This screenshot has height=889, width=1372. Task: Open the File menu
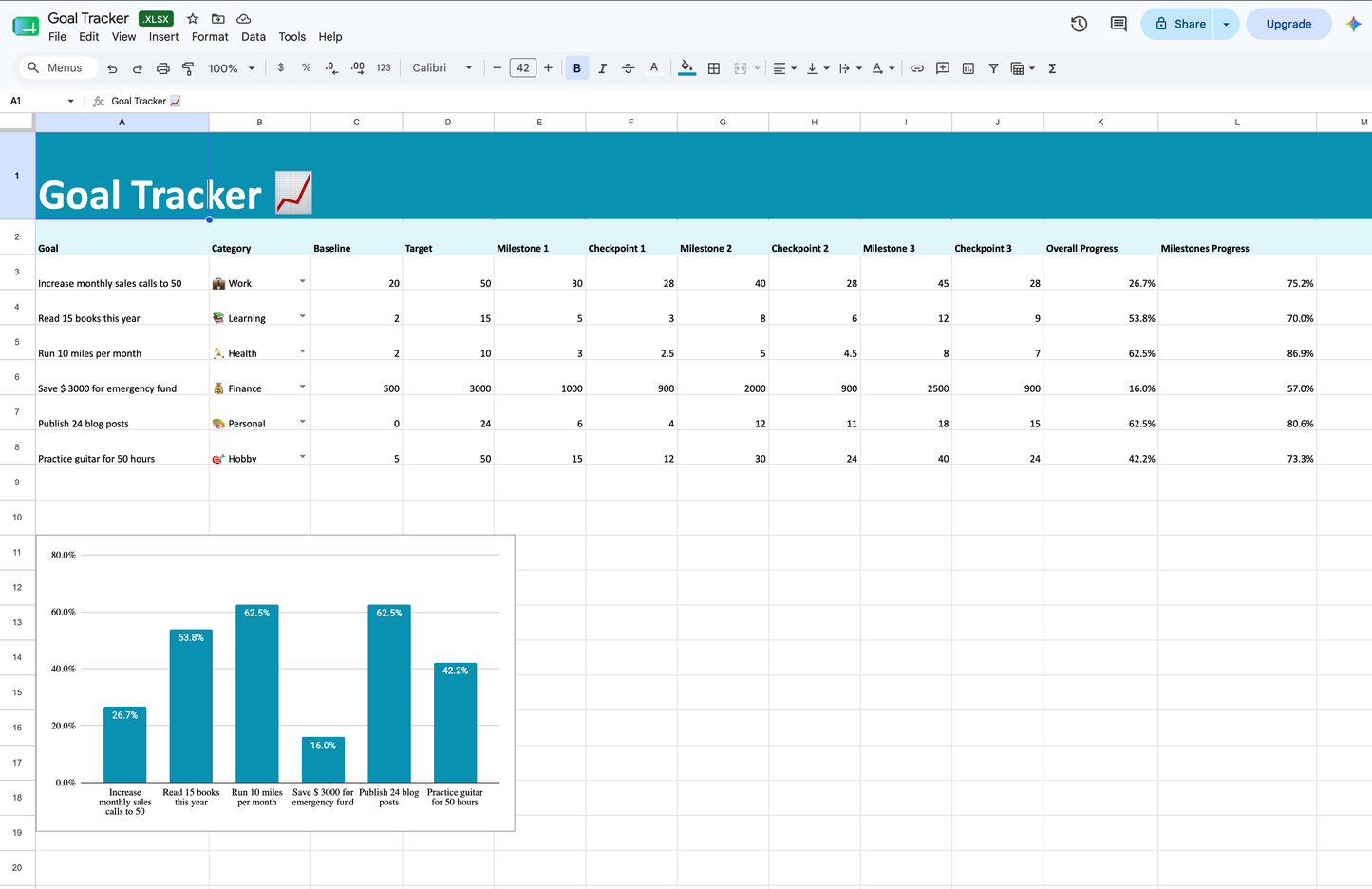57,37
